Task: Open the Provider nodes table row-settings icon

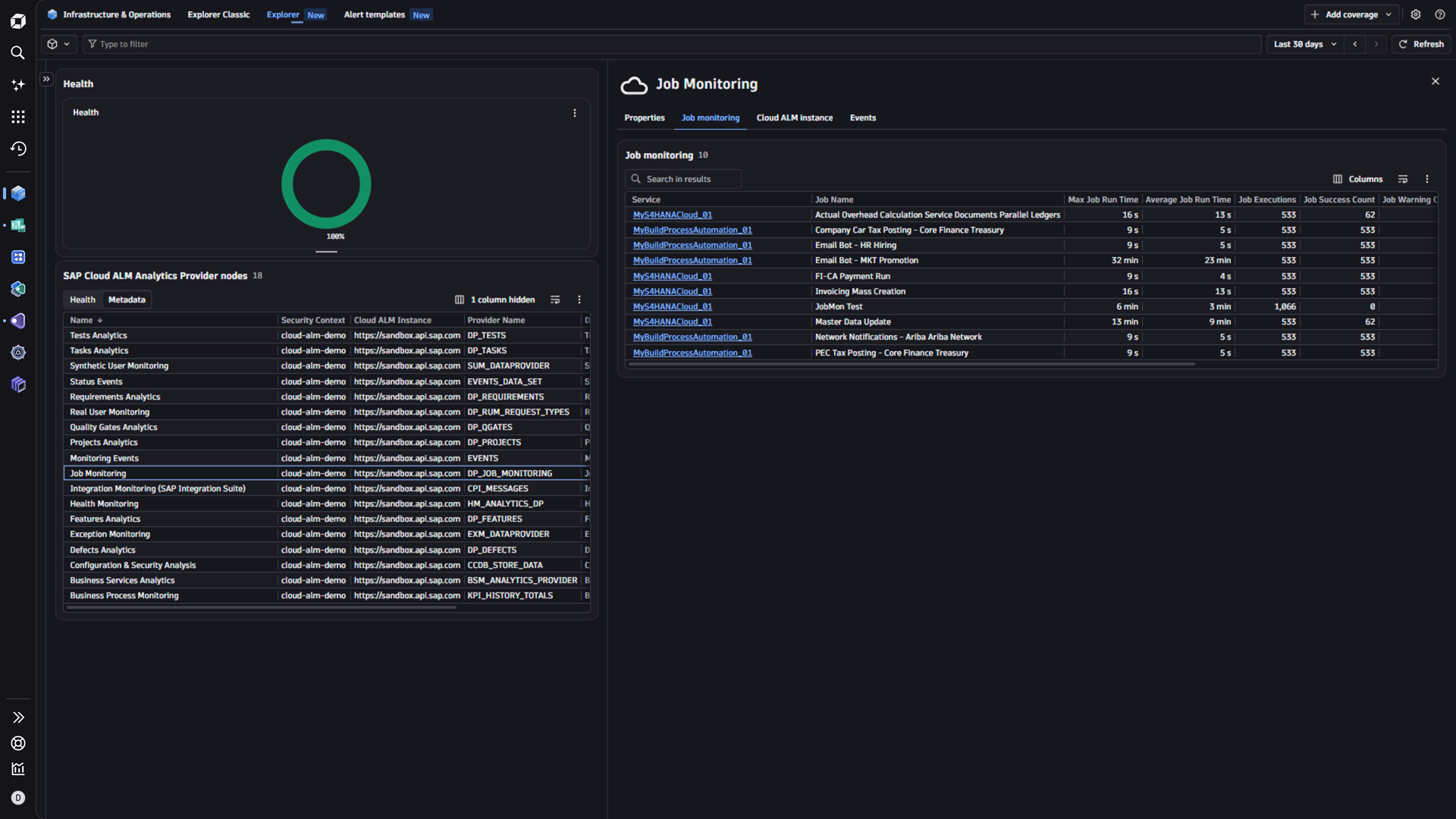Action: point(555,300)
